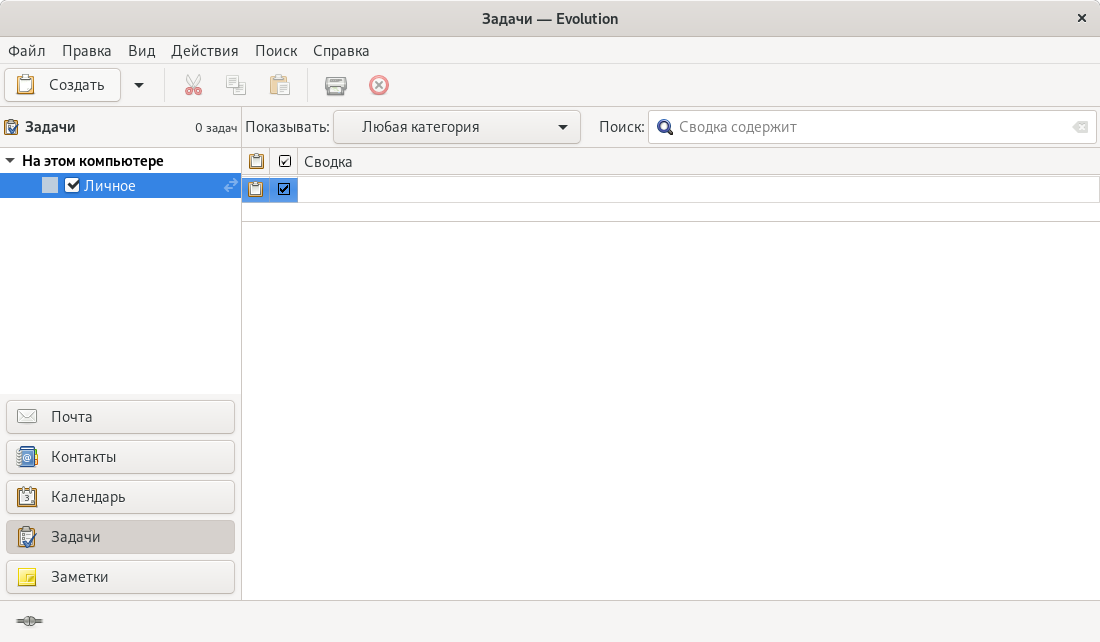1100x642 pixels.
Task: Click the clipboard icon in the new task row
Action: coord(256,189)
